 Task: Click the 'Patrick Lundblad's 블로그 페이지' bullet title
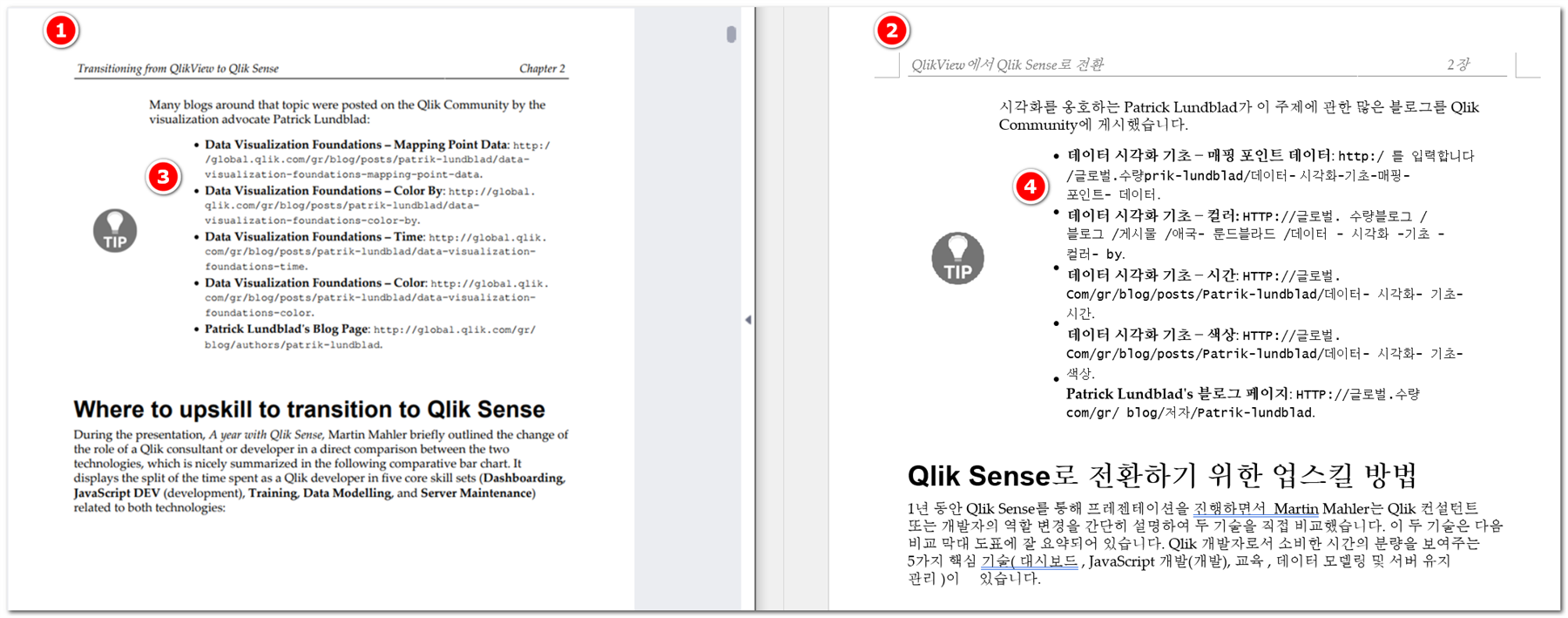pyautogui.click(x=1179, y=393)
